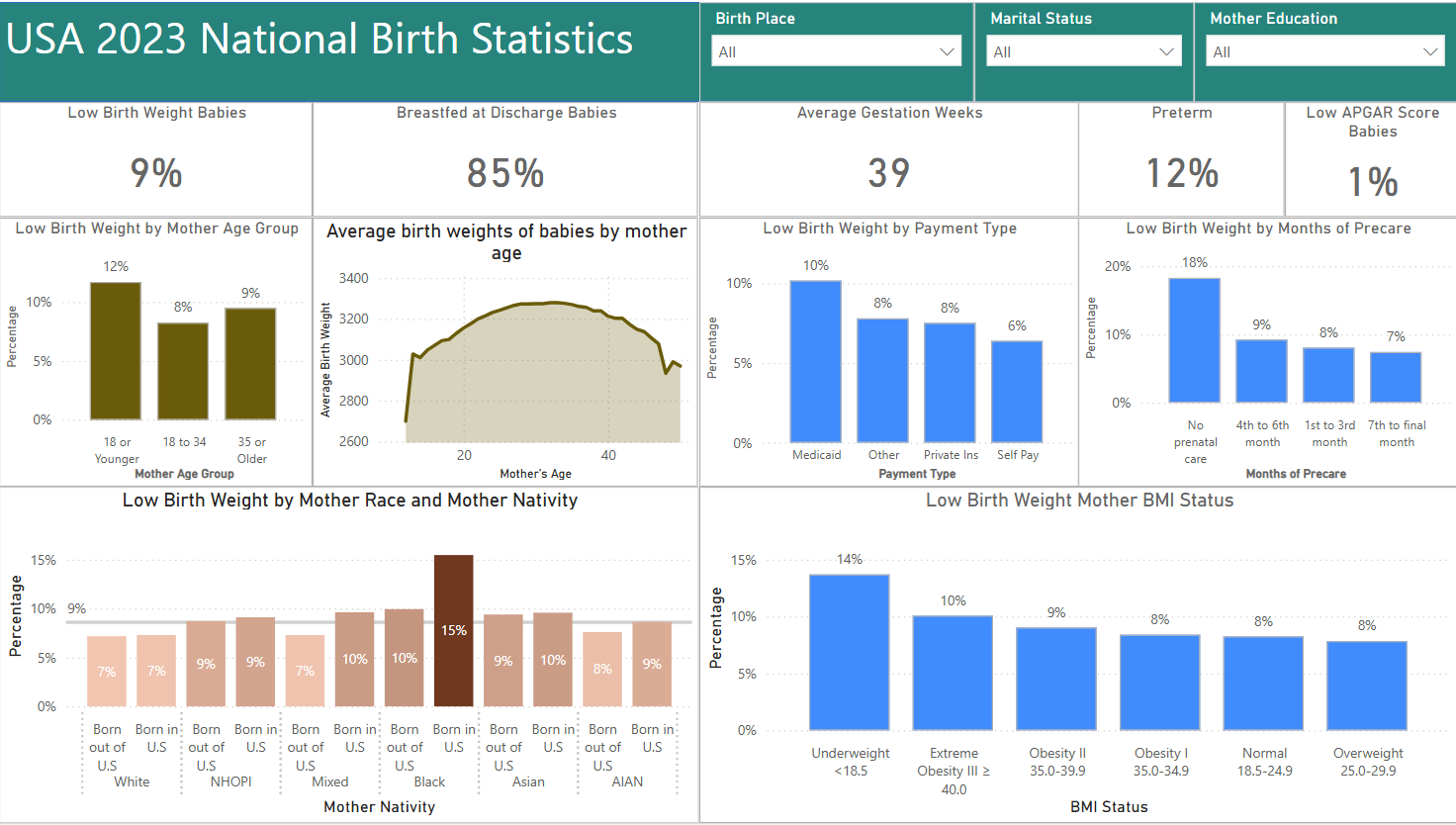
Task: Open the Marital Status filter dropdown
Action: tap(1084, 51)
